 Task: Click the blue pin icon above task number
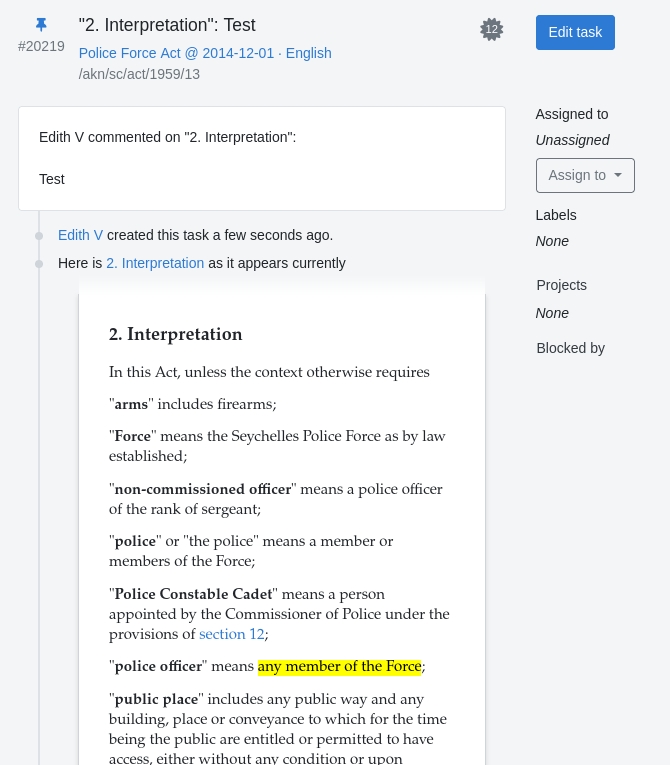41,24
